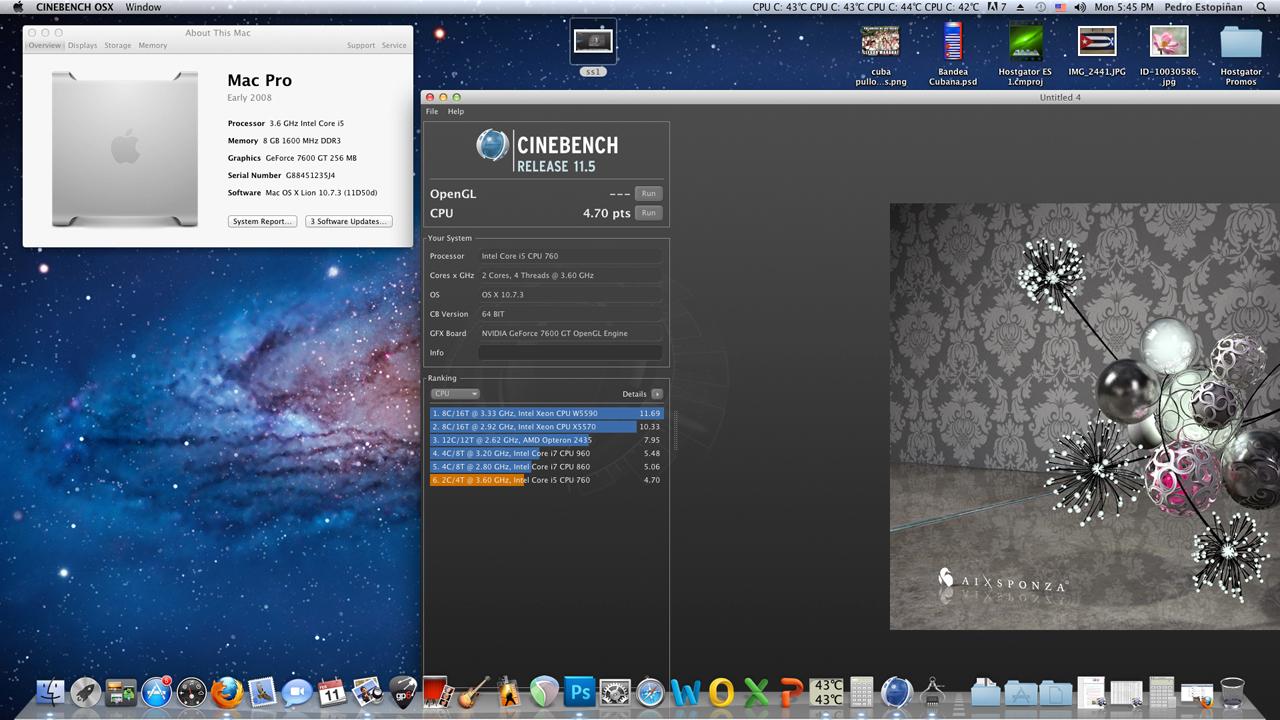1280x720 pixels.
Task: Expand the ranking Details arrow
Action: click(657, 394)
